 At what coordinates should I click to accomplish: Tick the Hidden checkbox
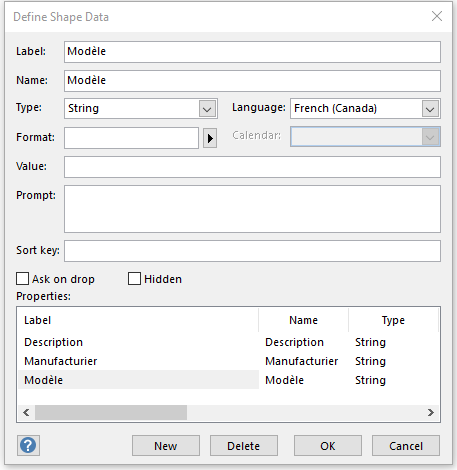(134, 279)
